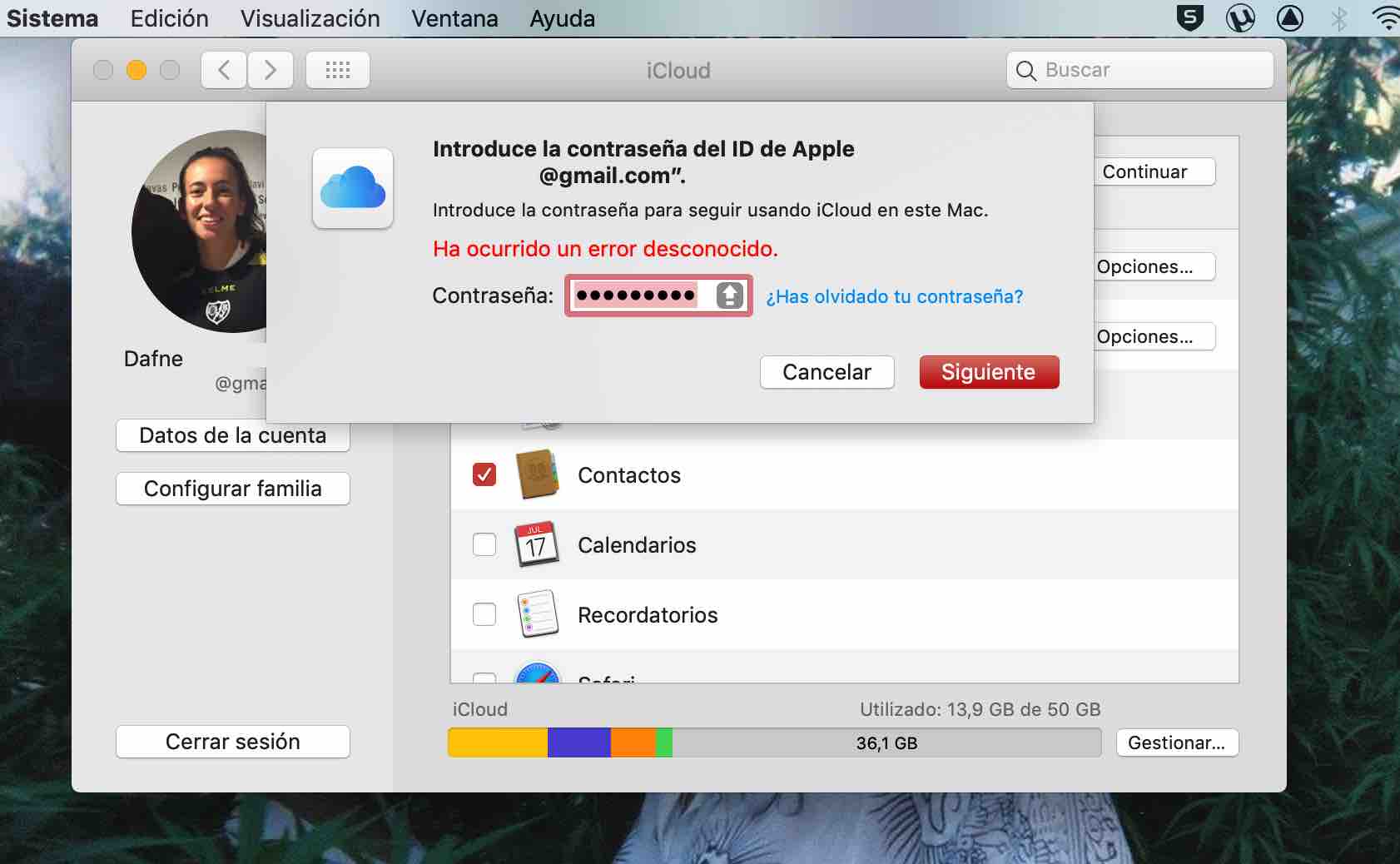Viewport: 1400px width, 864px height.
Task: Show all preferences grid button
Action: (337, 70)
